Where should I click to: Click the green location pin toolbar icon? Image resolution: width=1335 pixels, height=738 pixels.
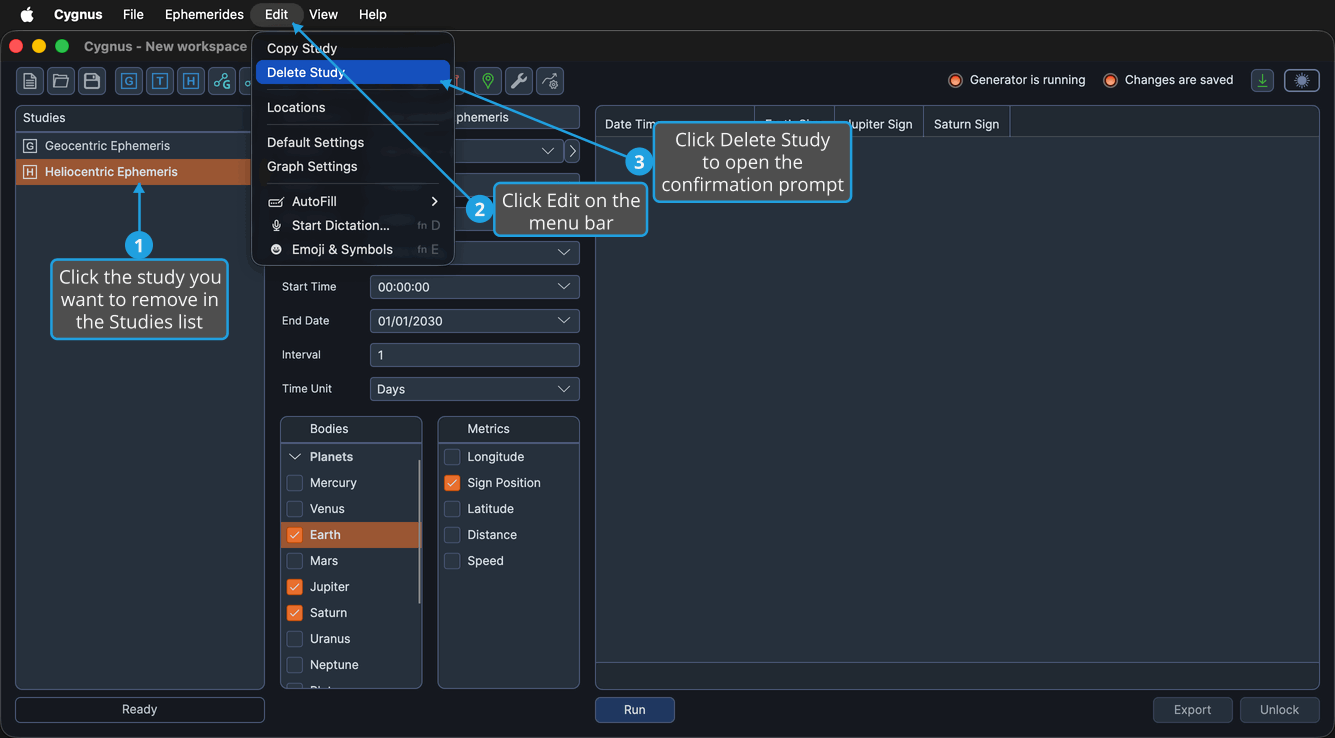[488, 81]
